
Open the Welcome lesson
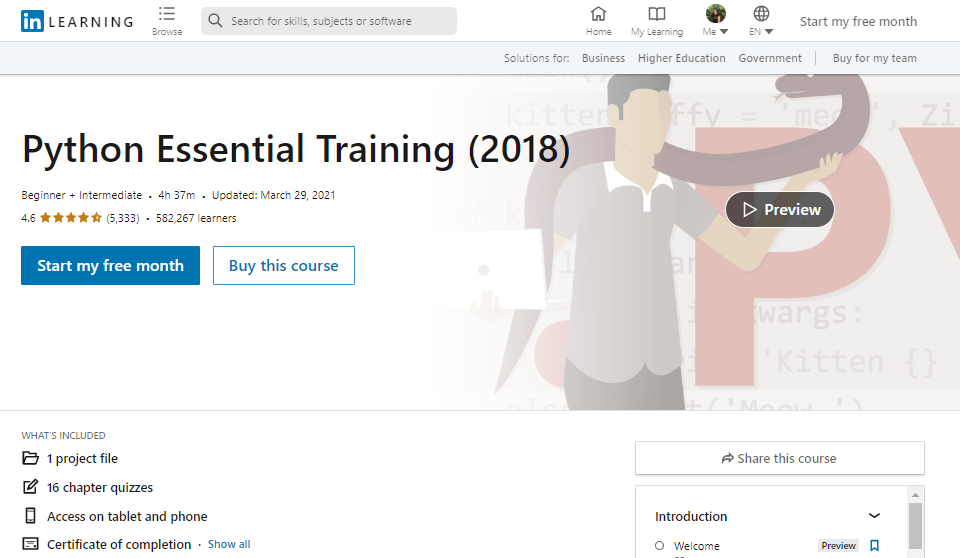tap(697, 546)
